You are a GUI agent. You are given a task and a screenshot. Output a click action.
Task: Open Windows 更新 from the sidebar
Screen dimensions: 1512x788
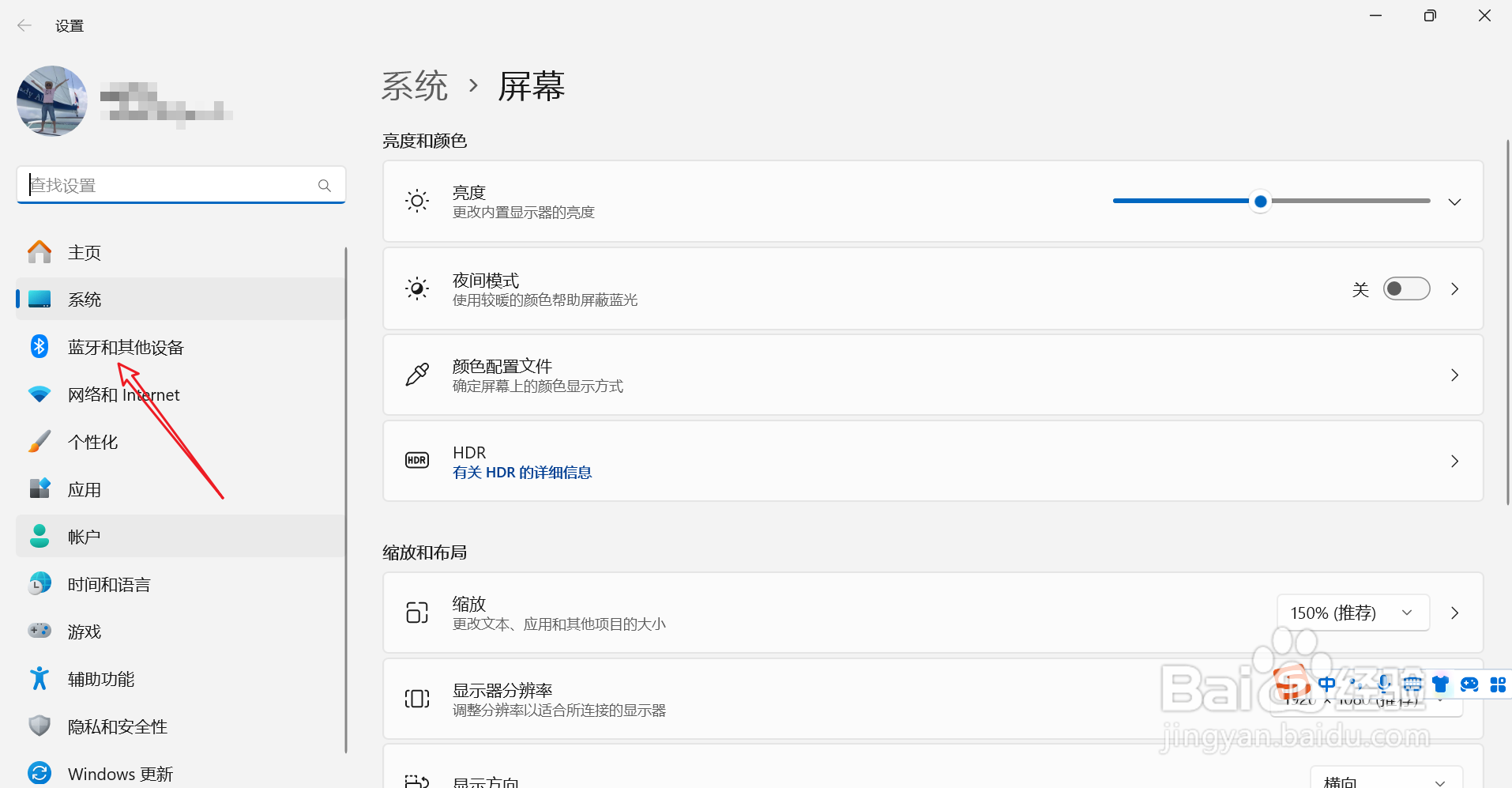point(119,773)
